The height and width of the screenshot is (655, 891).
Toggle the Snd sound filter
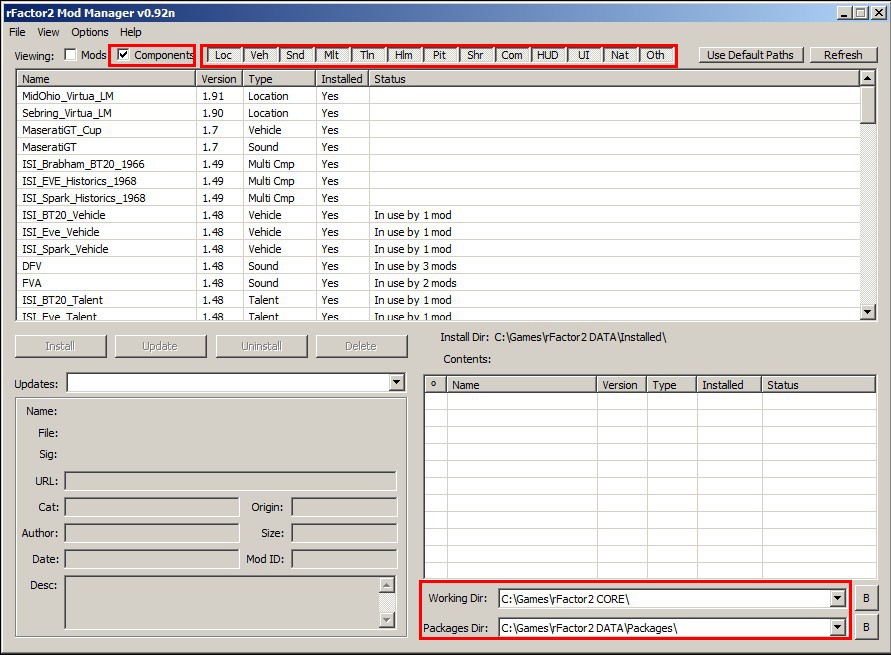point(295,55)
